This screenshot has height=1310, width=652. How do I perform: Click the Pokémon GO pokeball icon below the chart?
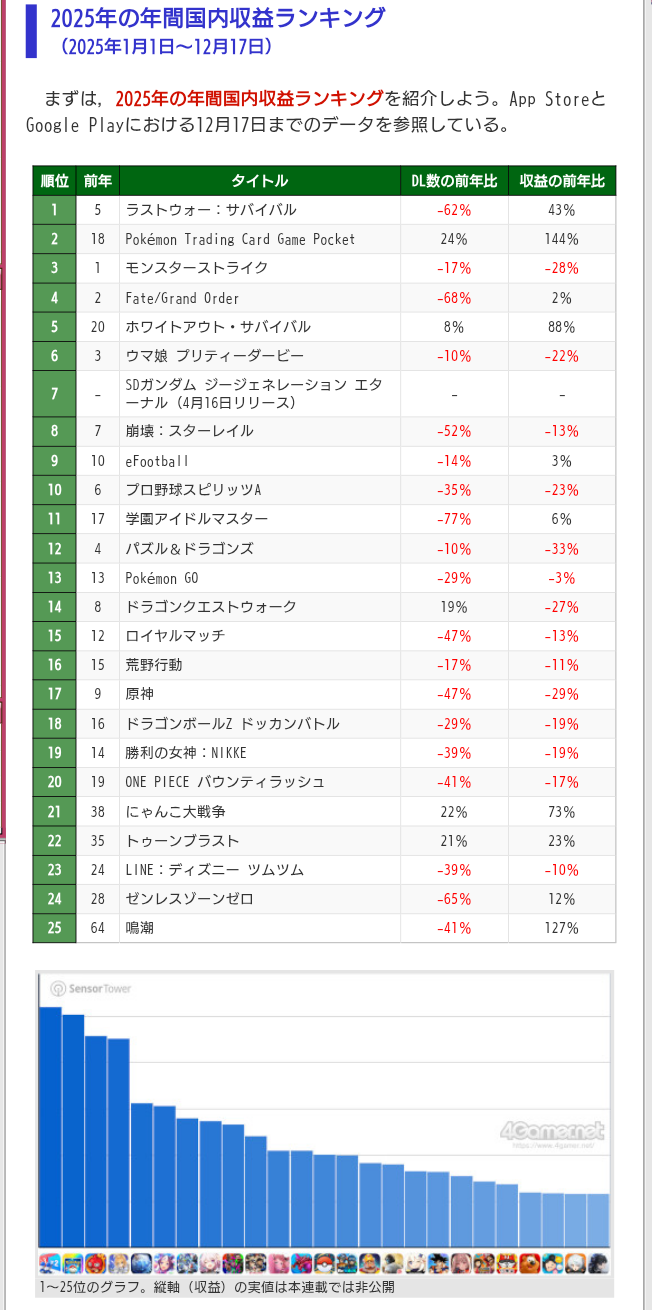pos(324,1262)
